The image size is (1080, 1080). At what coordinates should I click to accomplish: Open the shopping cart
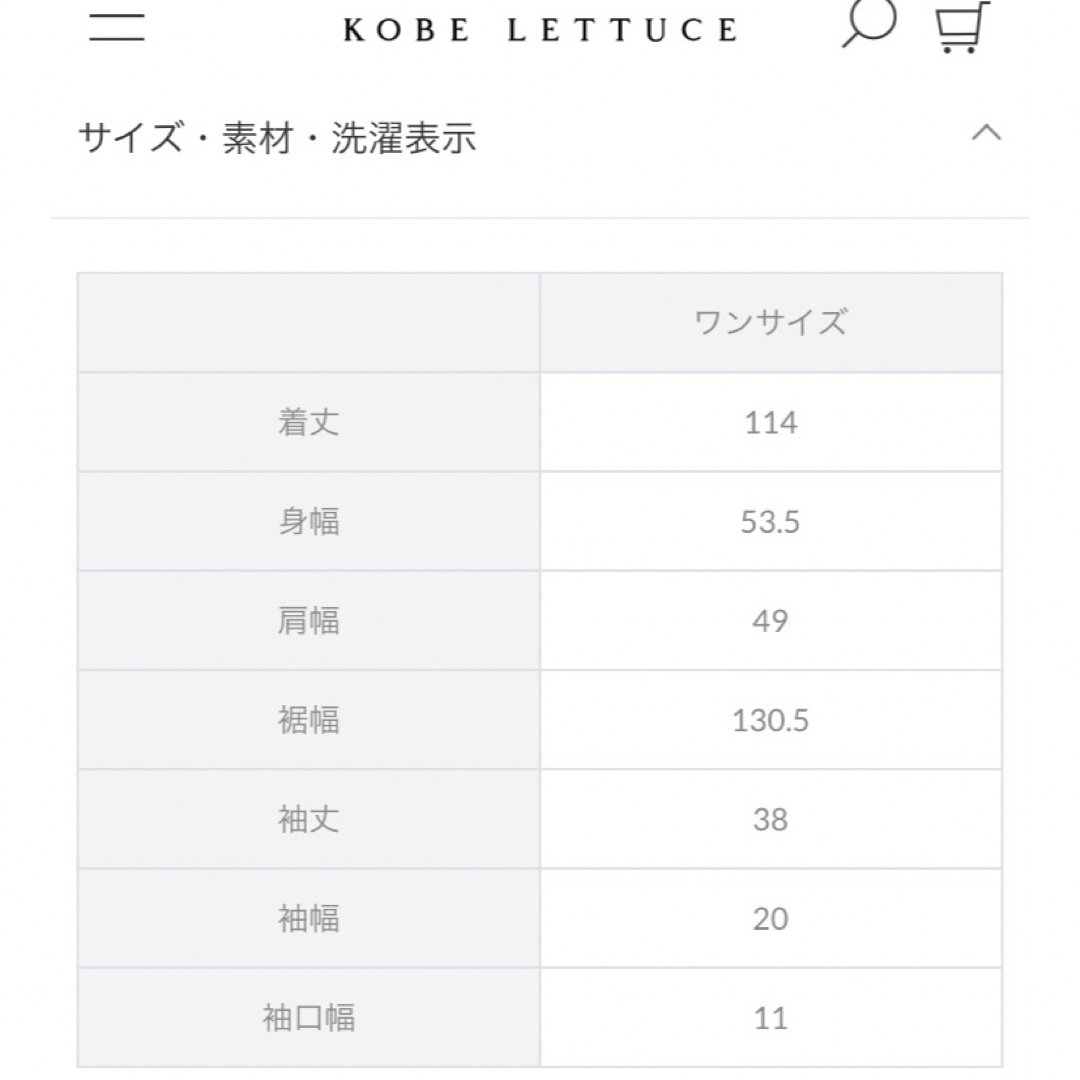962,26
